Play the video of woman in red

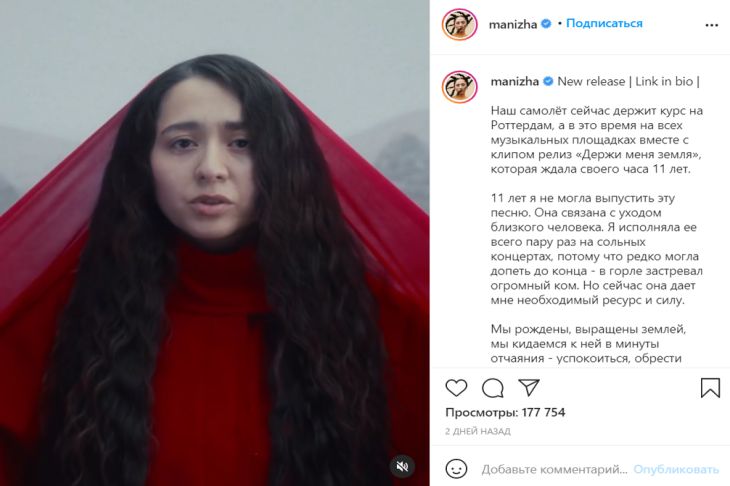(215, 243)
